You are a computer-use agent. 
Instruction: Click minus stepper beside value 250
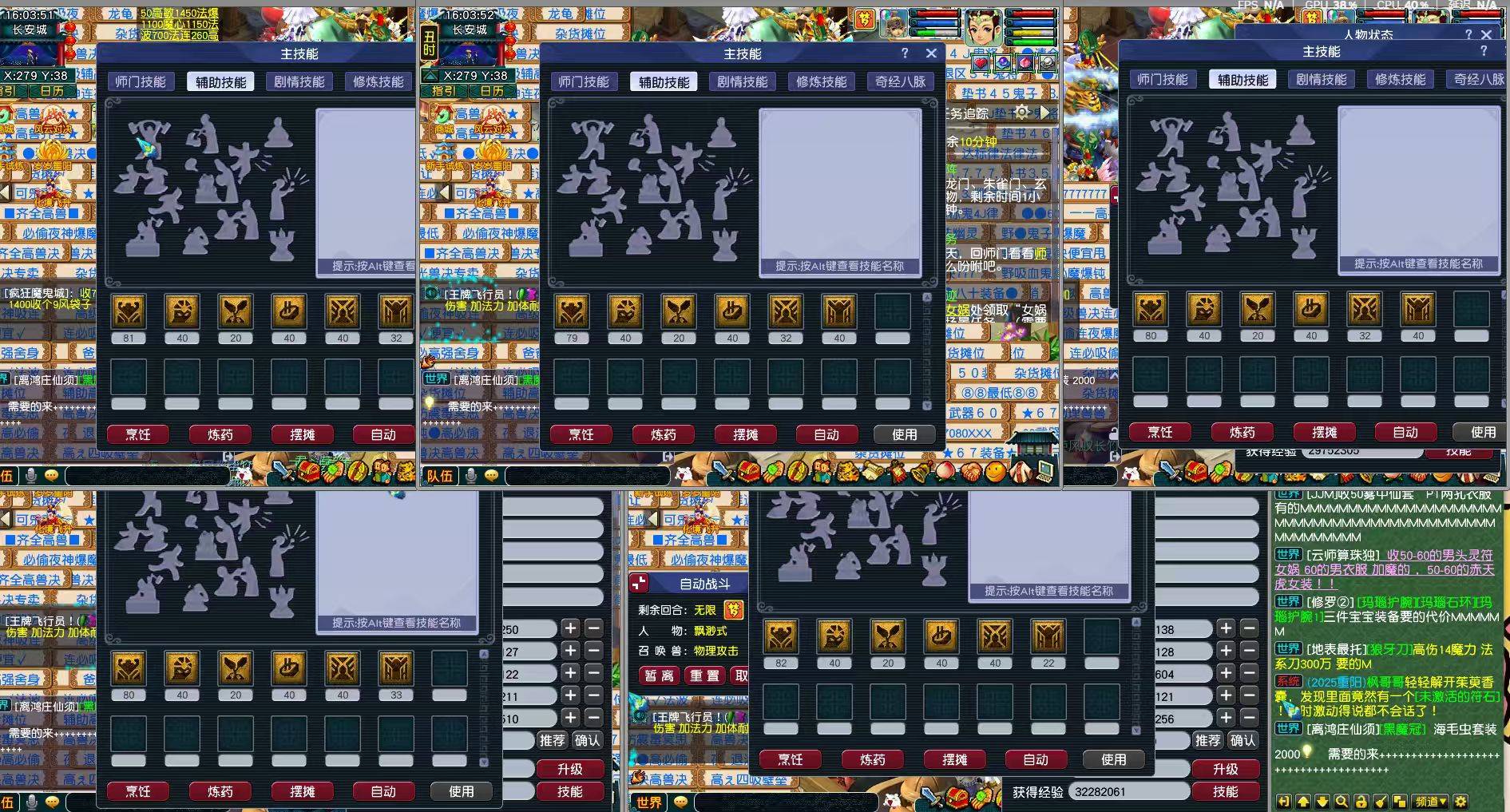(593, 629)
